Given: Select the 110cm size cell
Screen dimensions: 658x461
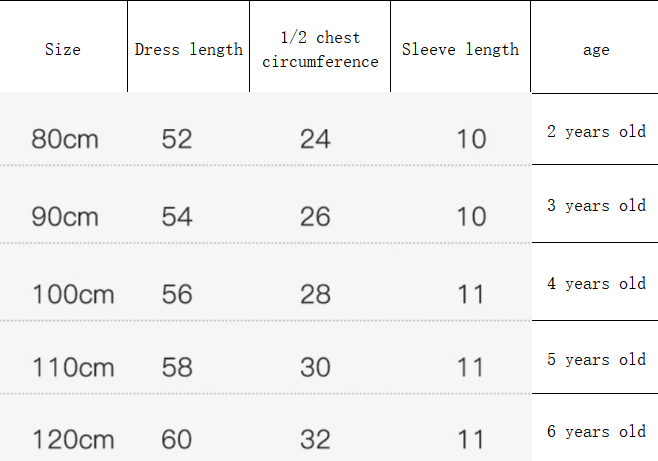Looking at the screenshot, I should (x=73, y=367).
